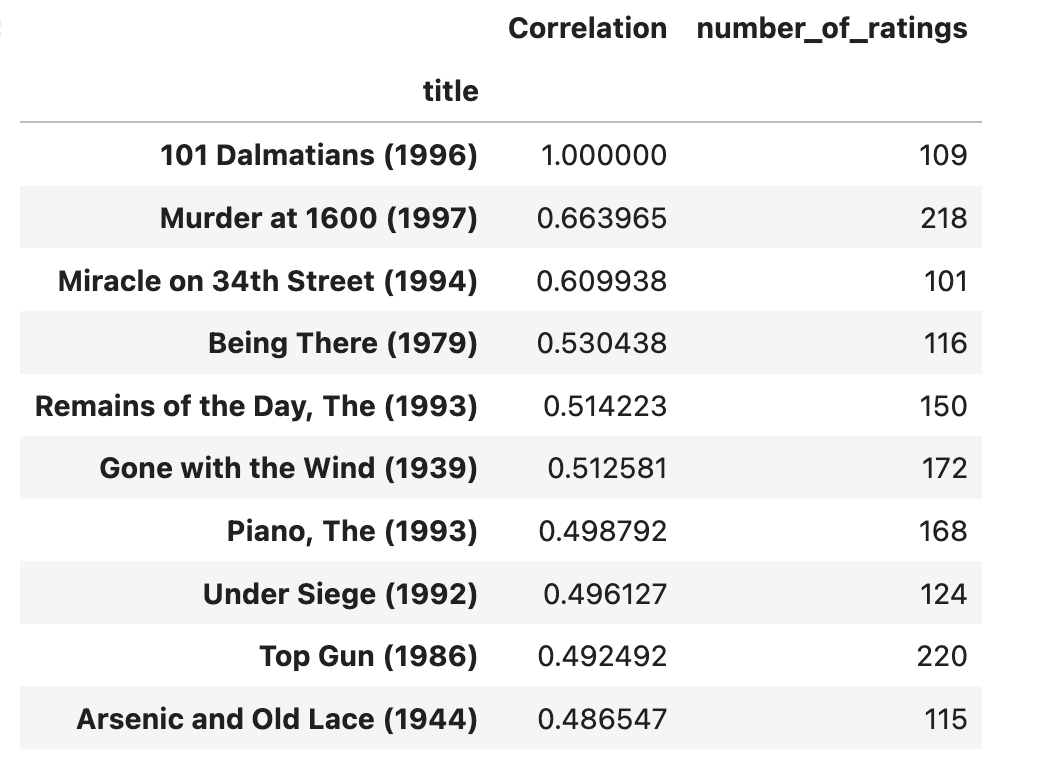
Task: Select the correlation cell 0.530438
Action: click(601, 344)
